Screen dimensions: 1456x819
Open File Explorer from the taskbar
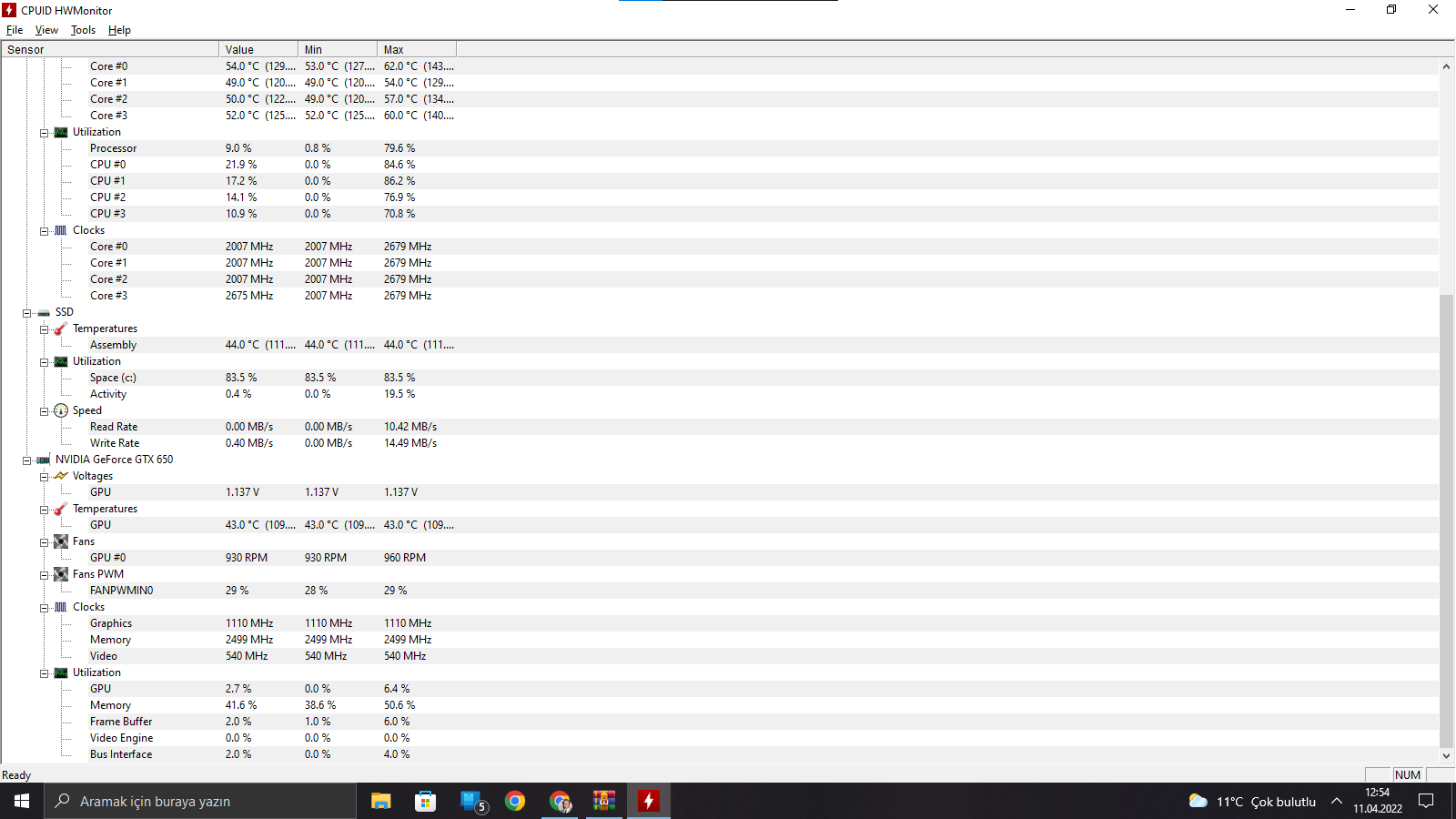click(380, 801)
